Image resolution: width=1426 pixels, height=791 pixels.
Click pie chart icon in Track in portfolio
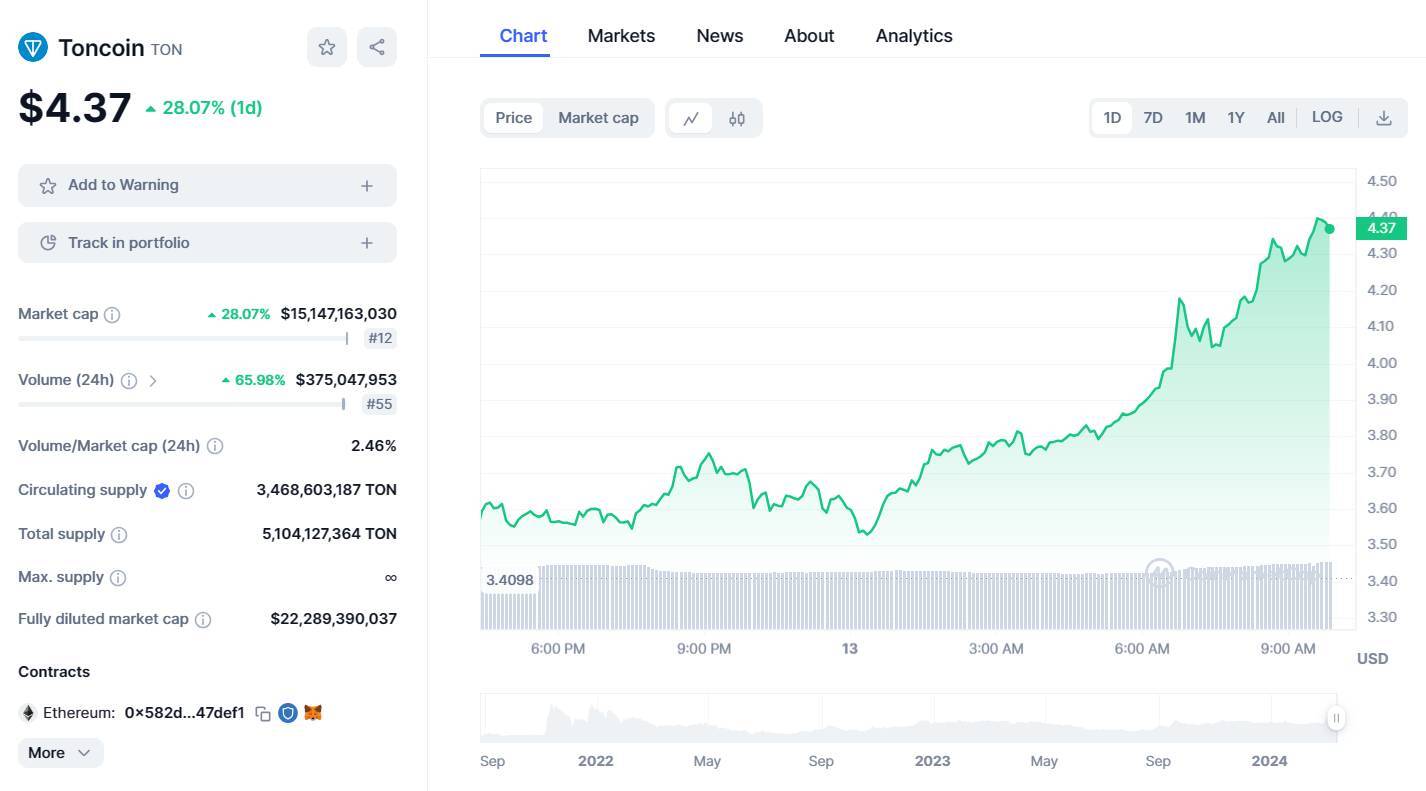tap(47, 243)
